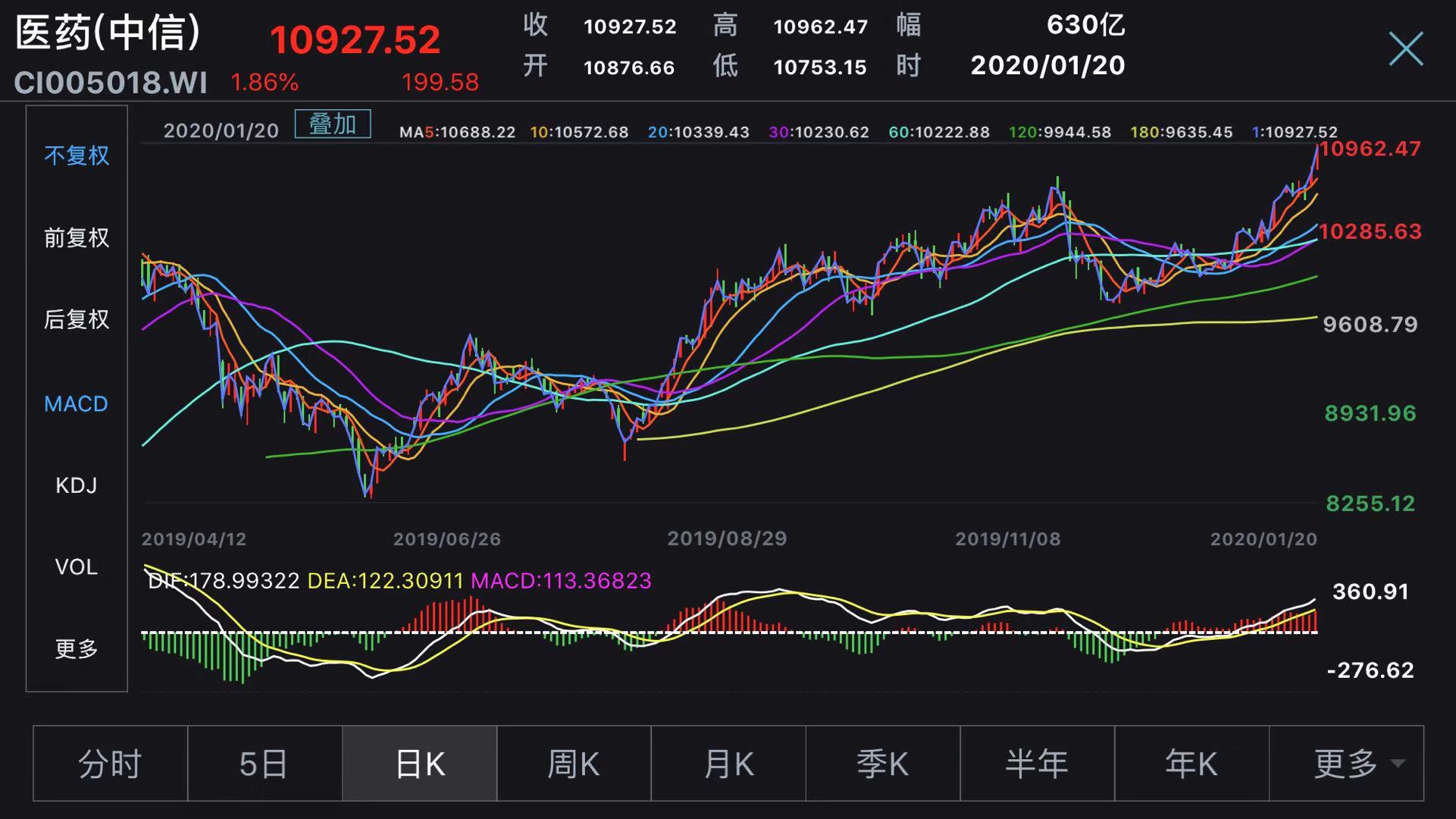This screenshot has width=1456, height=819.
Task: Open the 周K chart tab
Action: tap(575, 764)
